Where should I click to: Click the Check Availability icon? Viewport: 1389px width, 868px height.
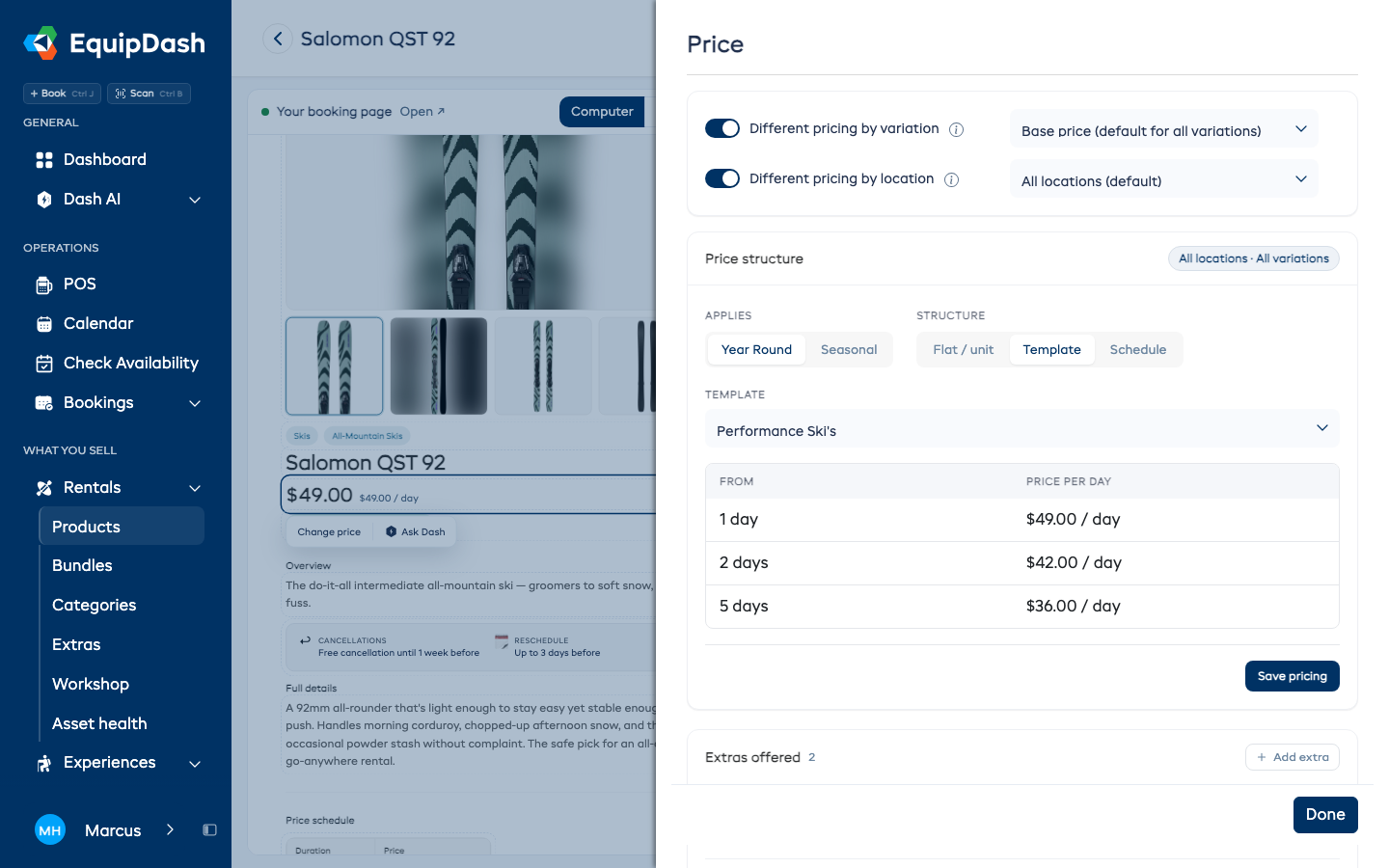click(44, 364)
